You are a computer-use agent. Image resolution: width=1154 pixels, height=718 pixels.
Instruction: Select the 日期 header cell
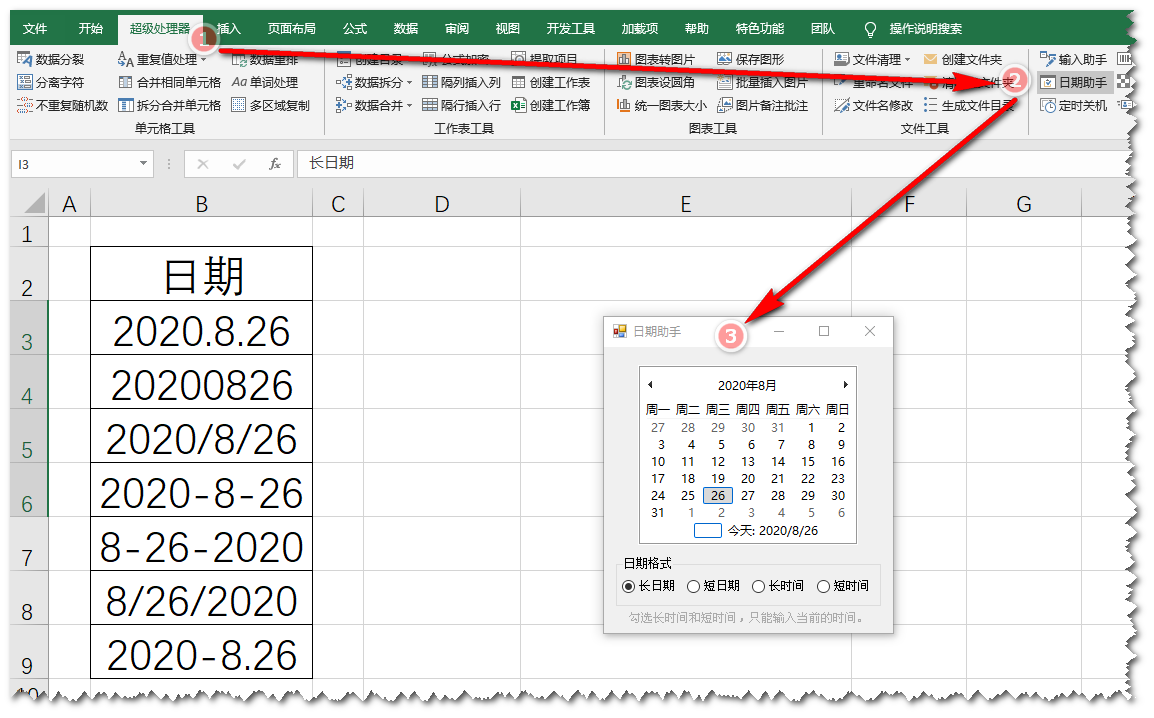(x=202, y=274)
